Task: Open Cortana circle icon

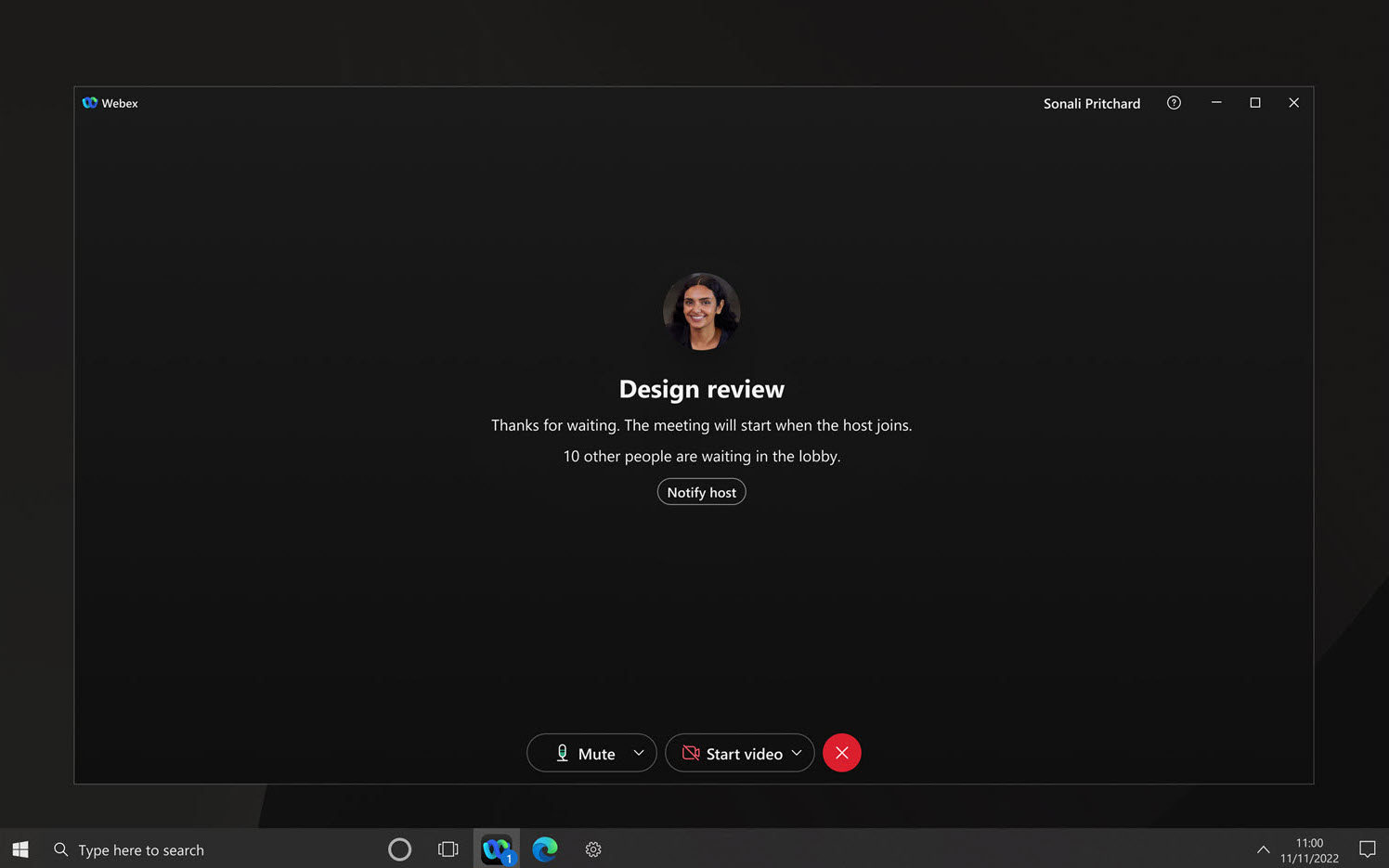Action: pyautogui.click(x=399, y=849)
